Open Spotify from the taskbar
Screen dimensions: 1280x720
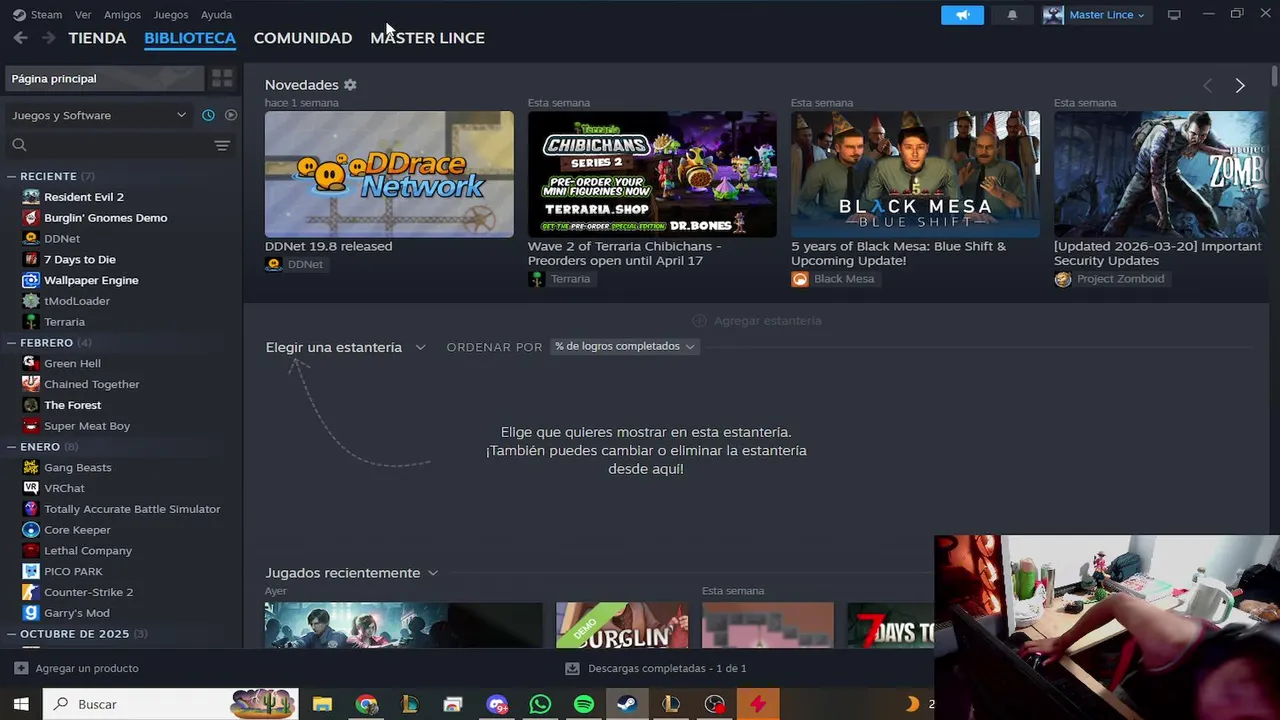coord(584,704)
